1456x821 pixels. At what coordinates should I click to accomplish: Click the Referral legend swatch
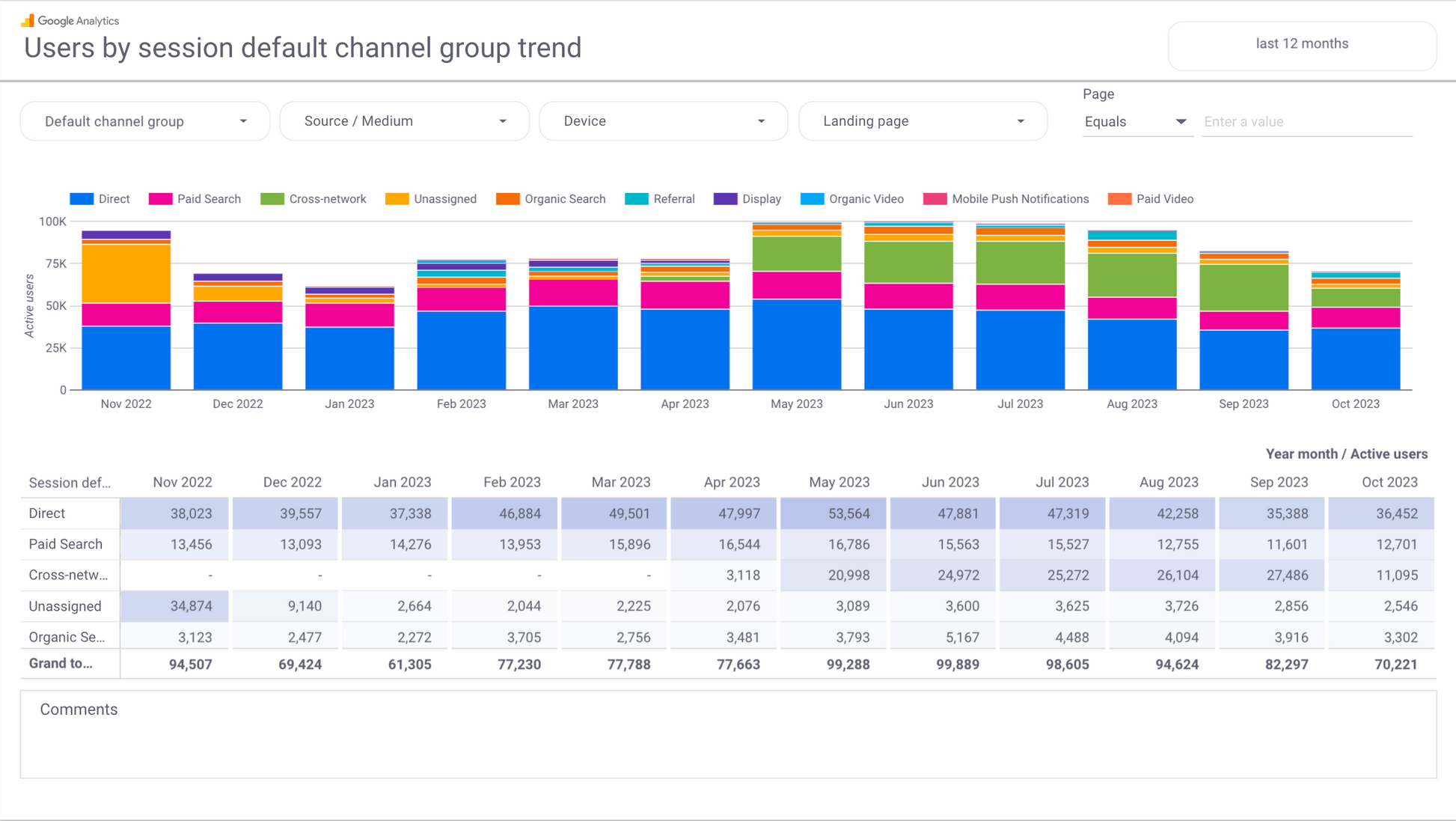coord(636,199)
